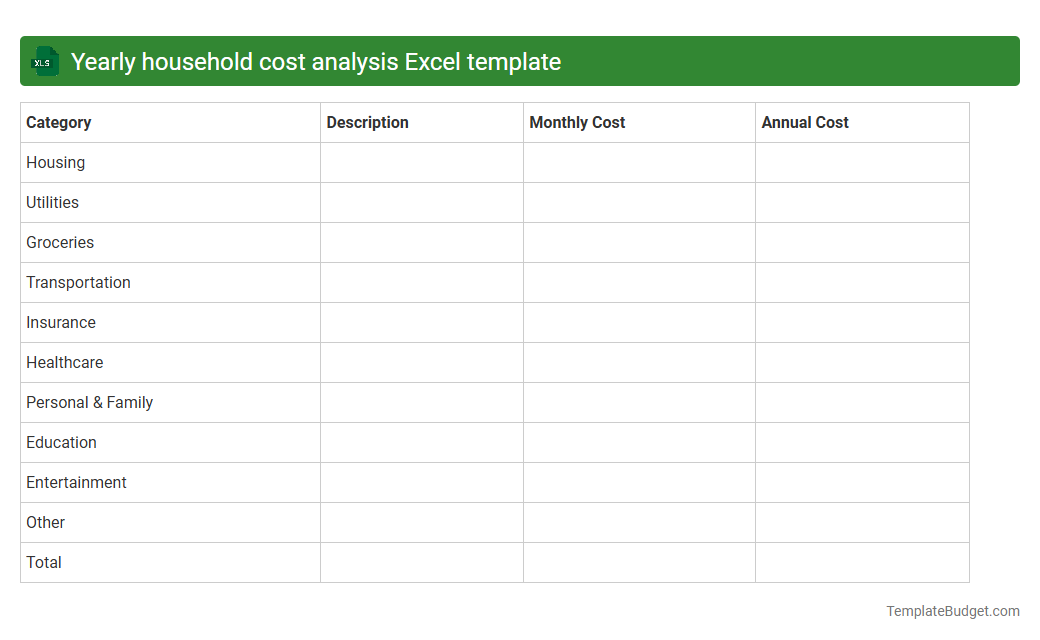Click the Description column header
The image size is (1040, 640).
tap(367, 122)
